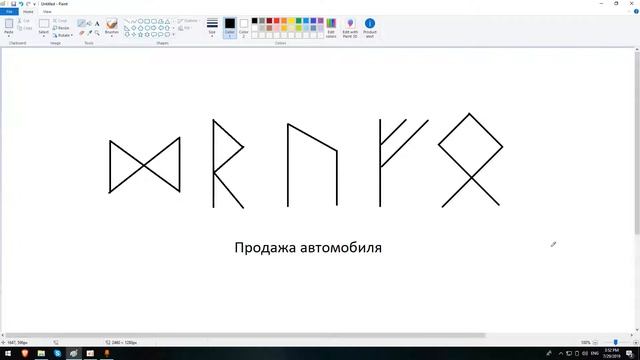Open Skype from the taskbar
This screenshot has height=360, width=640.
[58, 353]
